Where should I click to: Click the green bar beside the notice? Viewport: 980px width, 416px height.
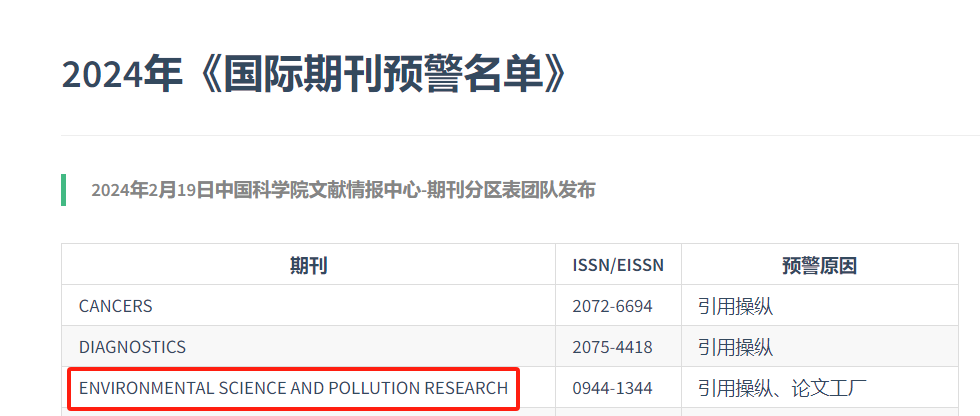point(64,190)
